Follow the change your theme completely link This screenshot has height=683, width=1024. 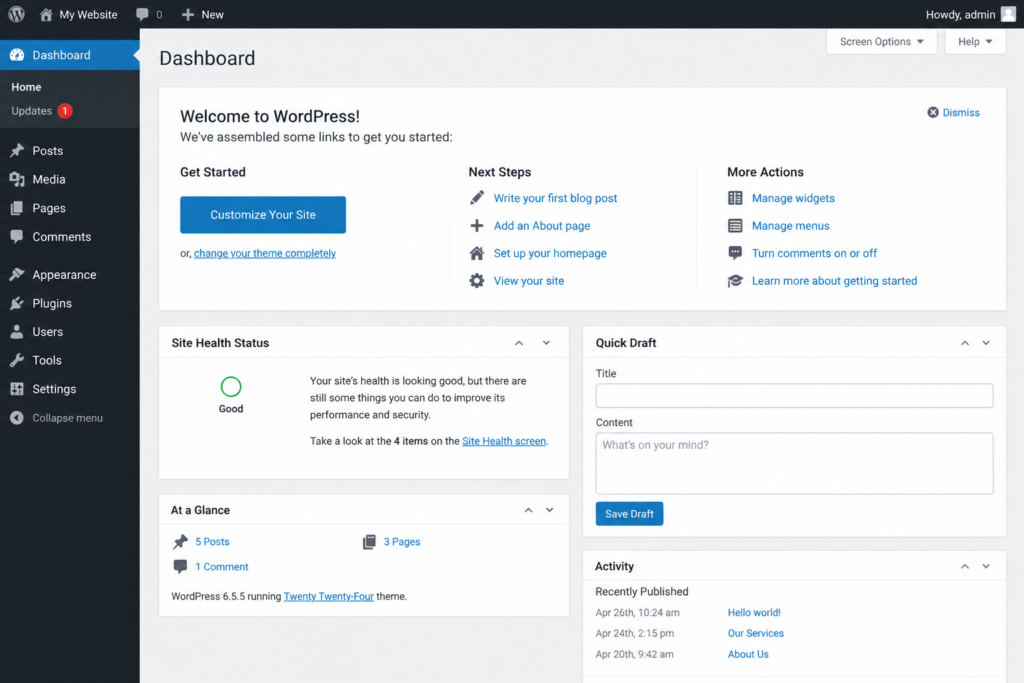[x=265, y=253]
